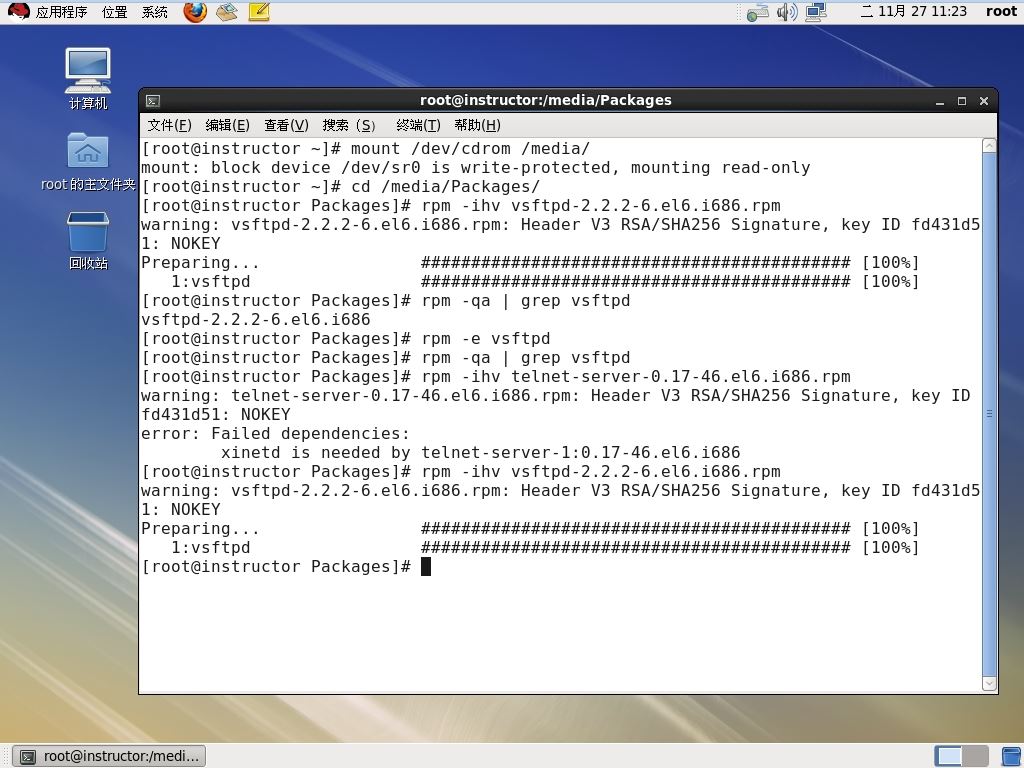Open the terminal 编辑(E) menu
The width and height of the screenshot is (1024, 768).
[227, 125]
